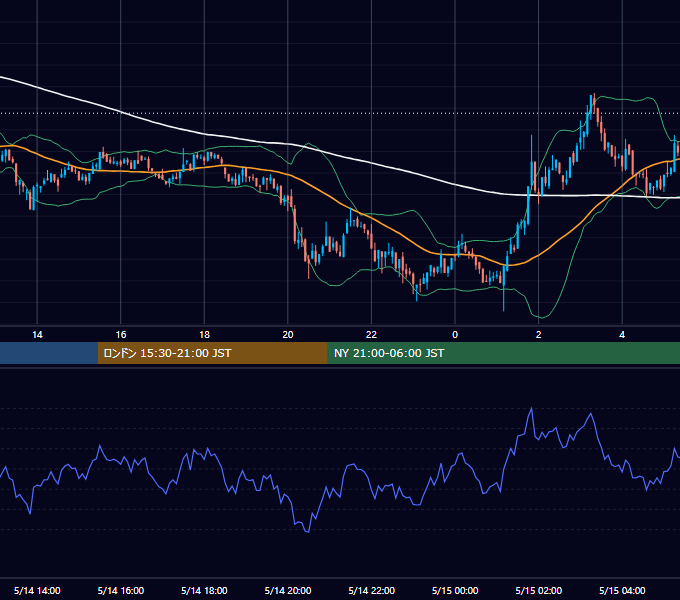
Task: Click the '5/14 14:00' time label
Action: tap(37, 590)
